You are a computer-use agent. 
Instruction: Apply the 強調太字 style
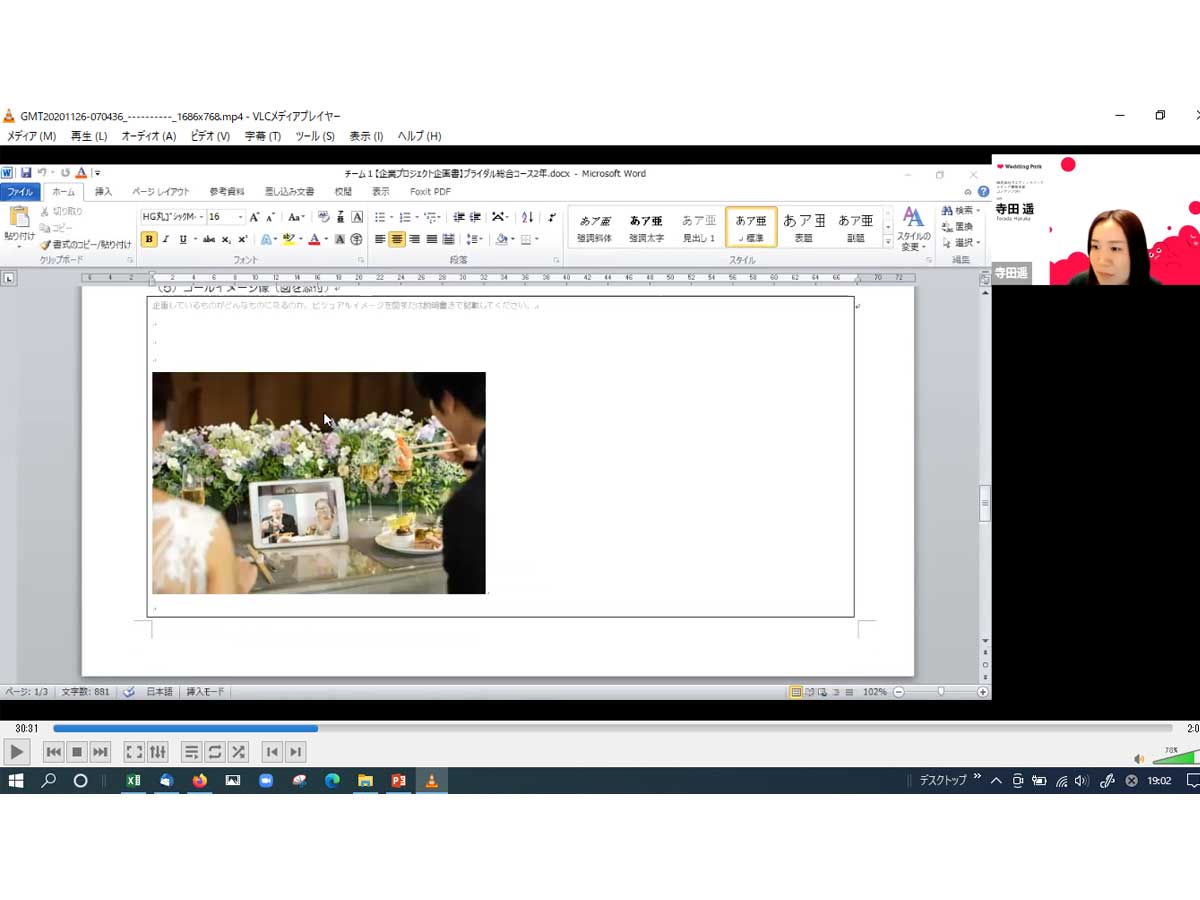click(x=646, y=227)
